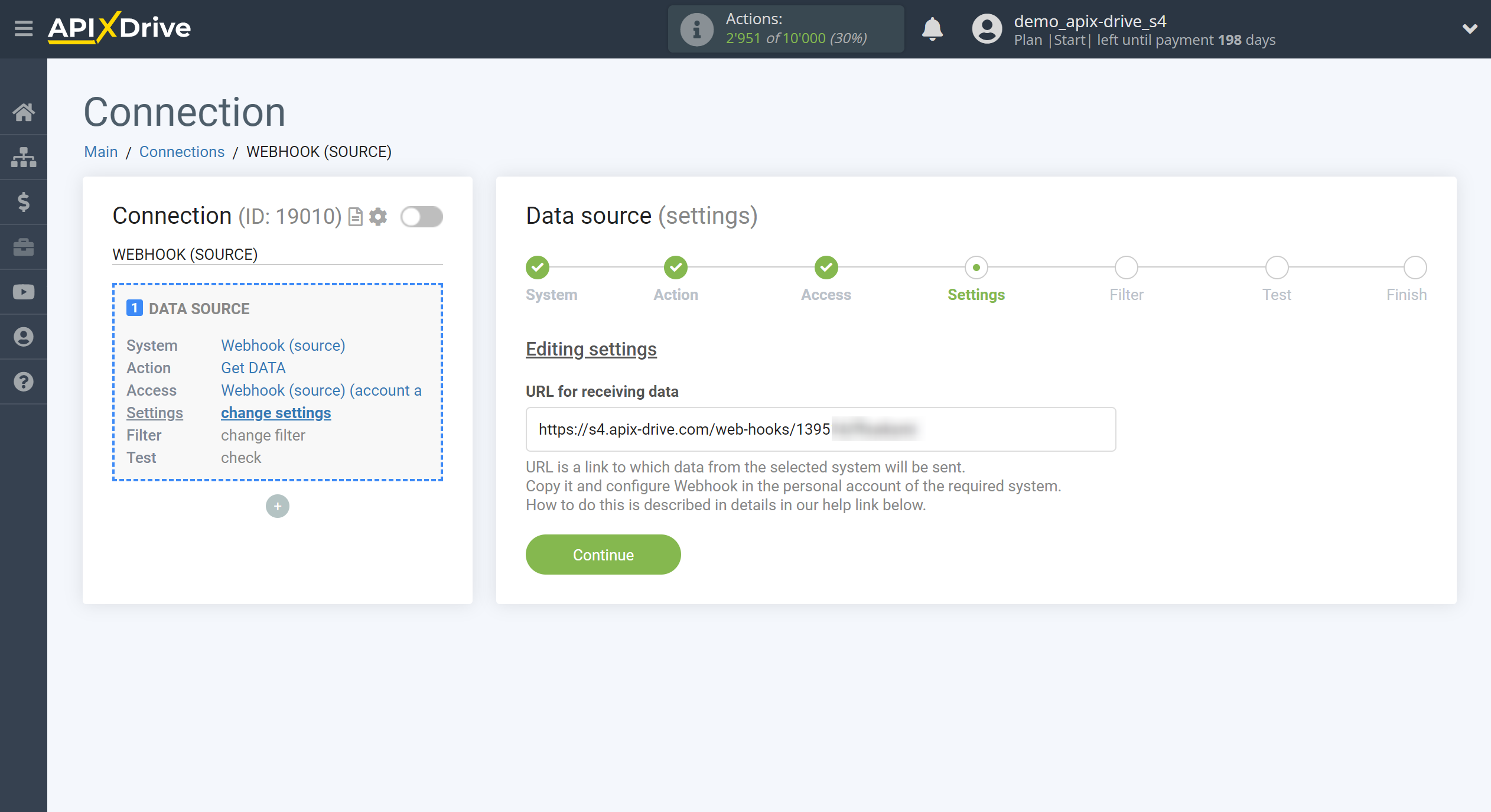The image size is (1491, 812).
Task: Click the Actions info icon
Action: (x=697, y=29)
